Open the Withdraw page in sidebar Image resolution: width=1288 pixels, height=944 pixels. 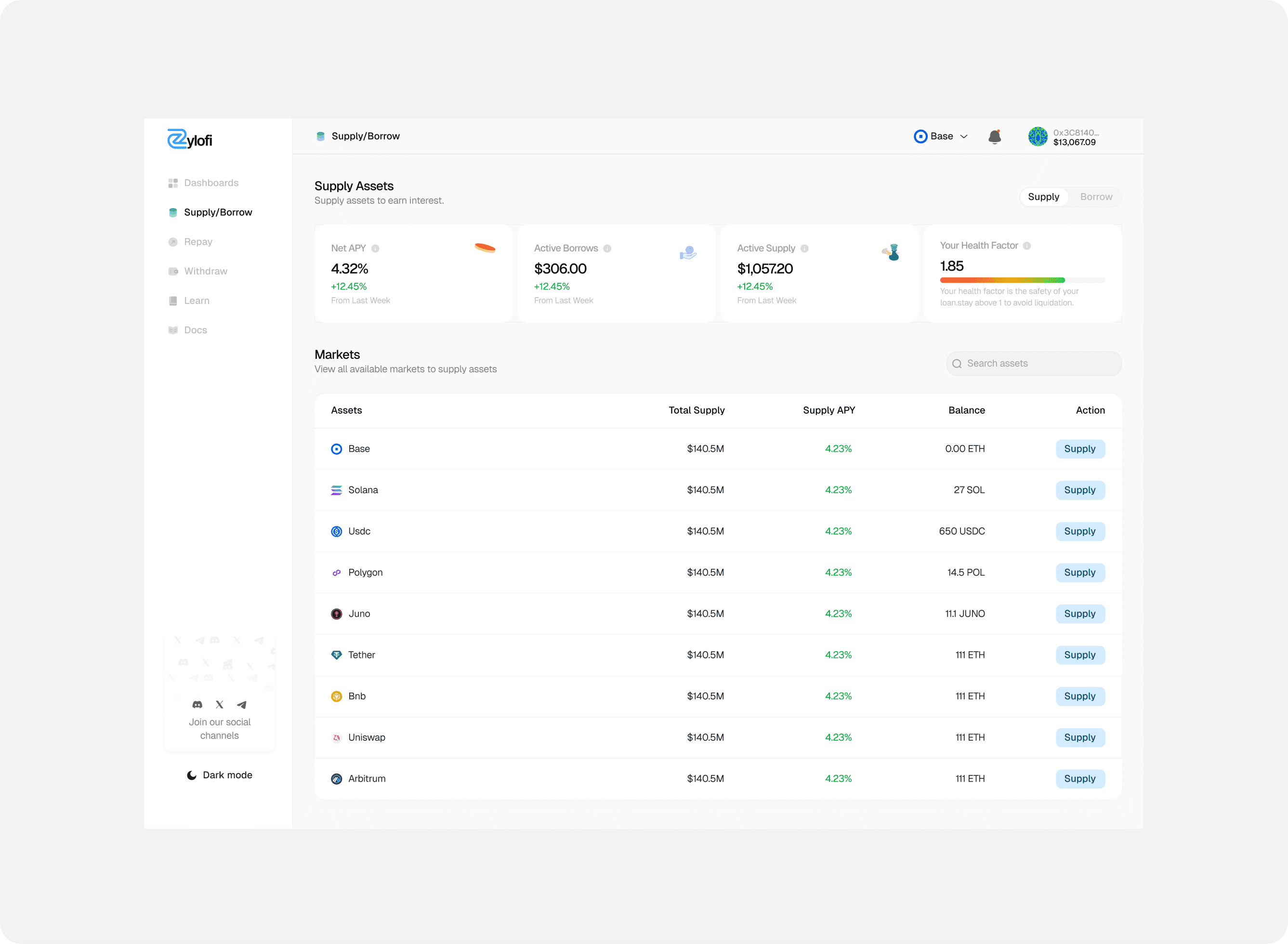205,271
